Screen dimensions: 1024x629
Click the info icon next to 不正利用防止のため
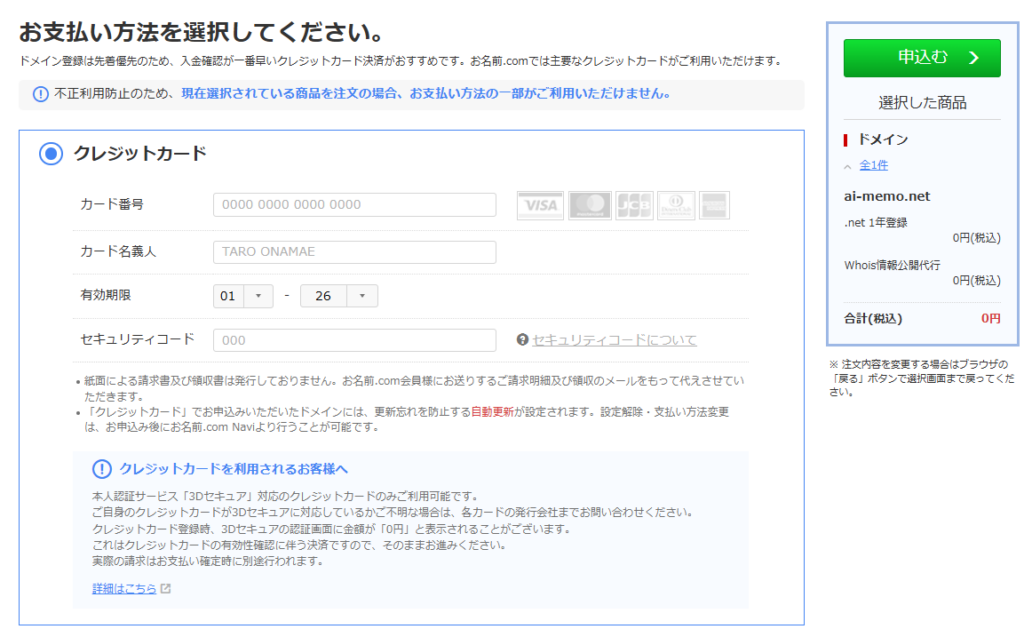point(40,94)
